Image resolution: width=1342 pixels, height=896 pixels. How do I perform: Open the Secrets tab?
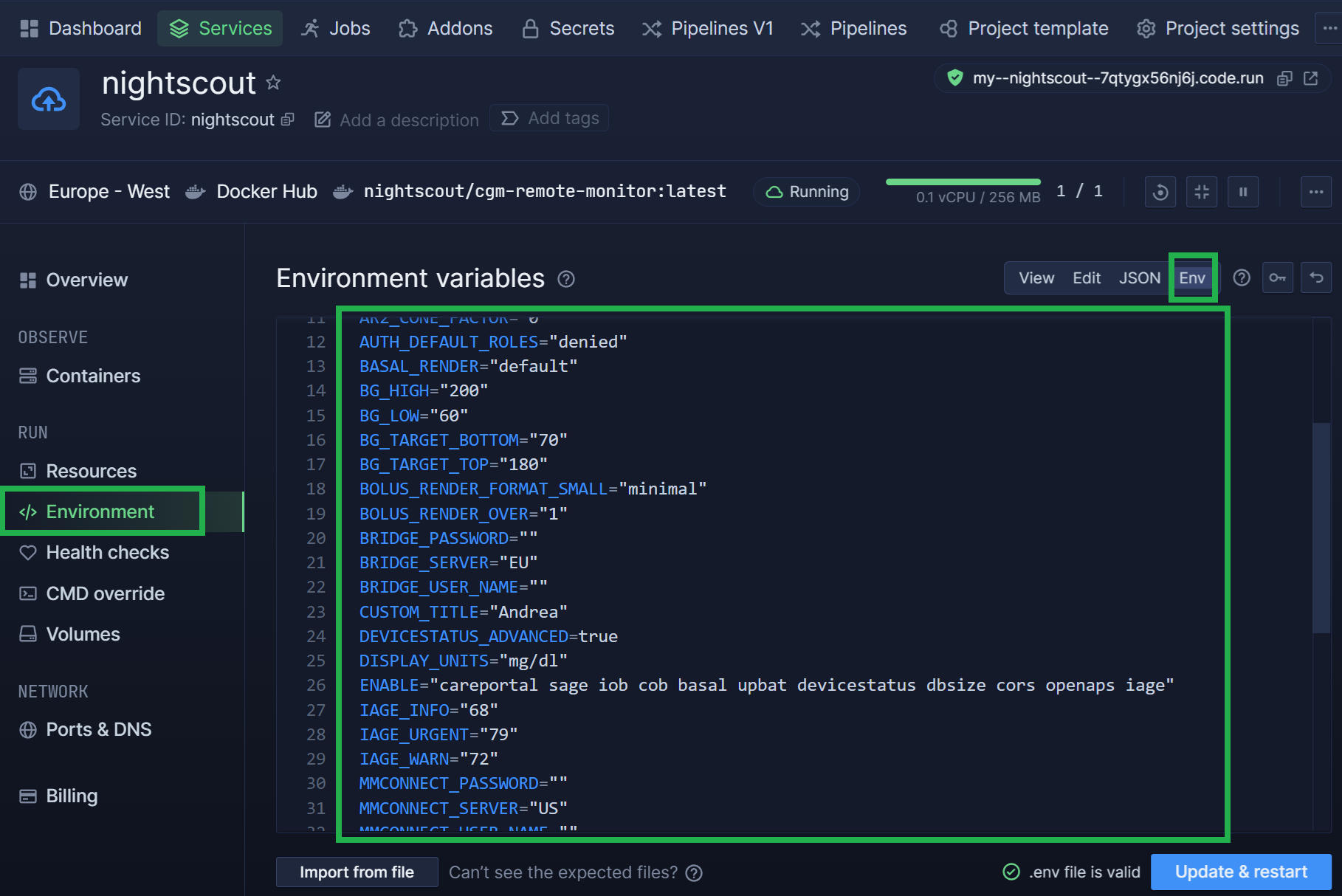(568, 28)
